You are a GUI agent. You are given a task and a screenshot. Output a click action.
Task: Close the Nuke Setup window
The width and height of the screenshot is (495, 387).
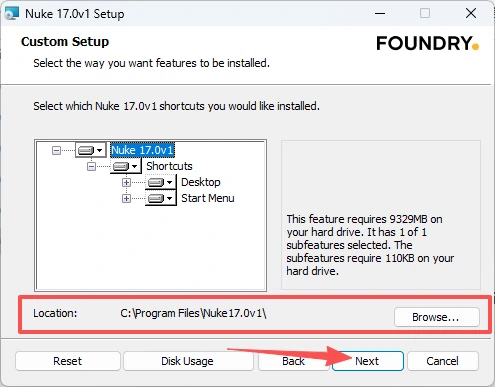(x=471, y=14)
